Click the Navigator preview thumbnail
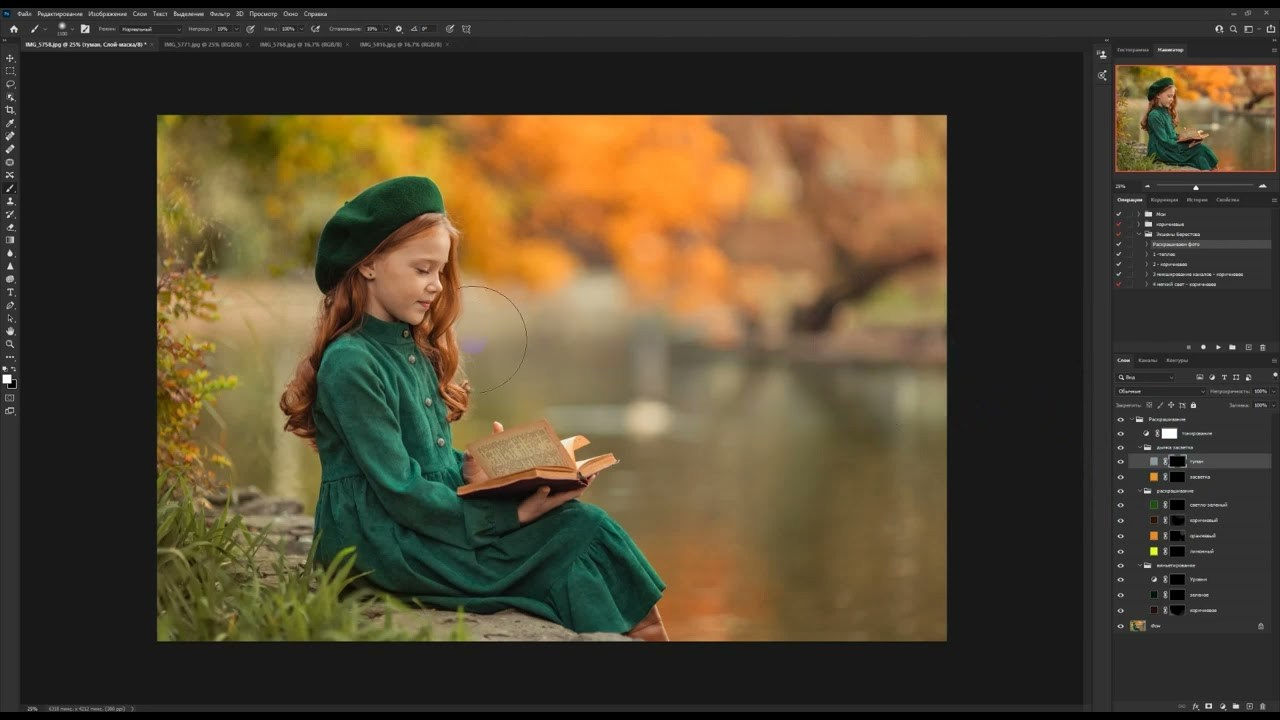 pyautogui.click(x=1195, y=118)
